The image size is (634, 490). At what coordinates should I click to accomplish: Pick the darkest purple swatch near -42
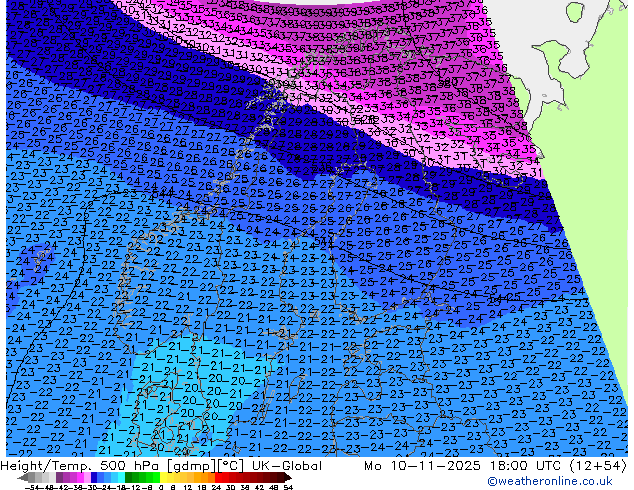pos(59,477)
